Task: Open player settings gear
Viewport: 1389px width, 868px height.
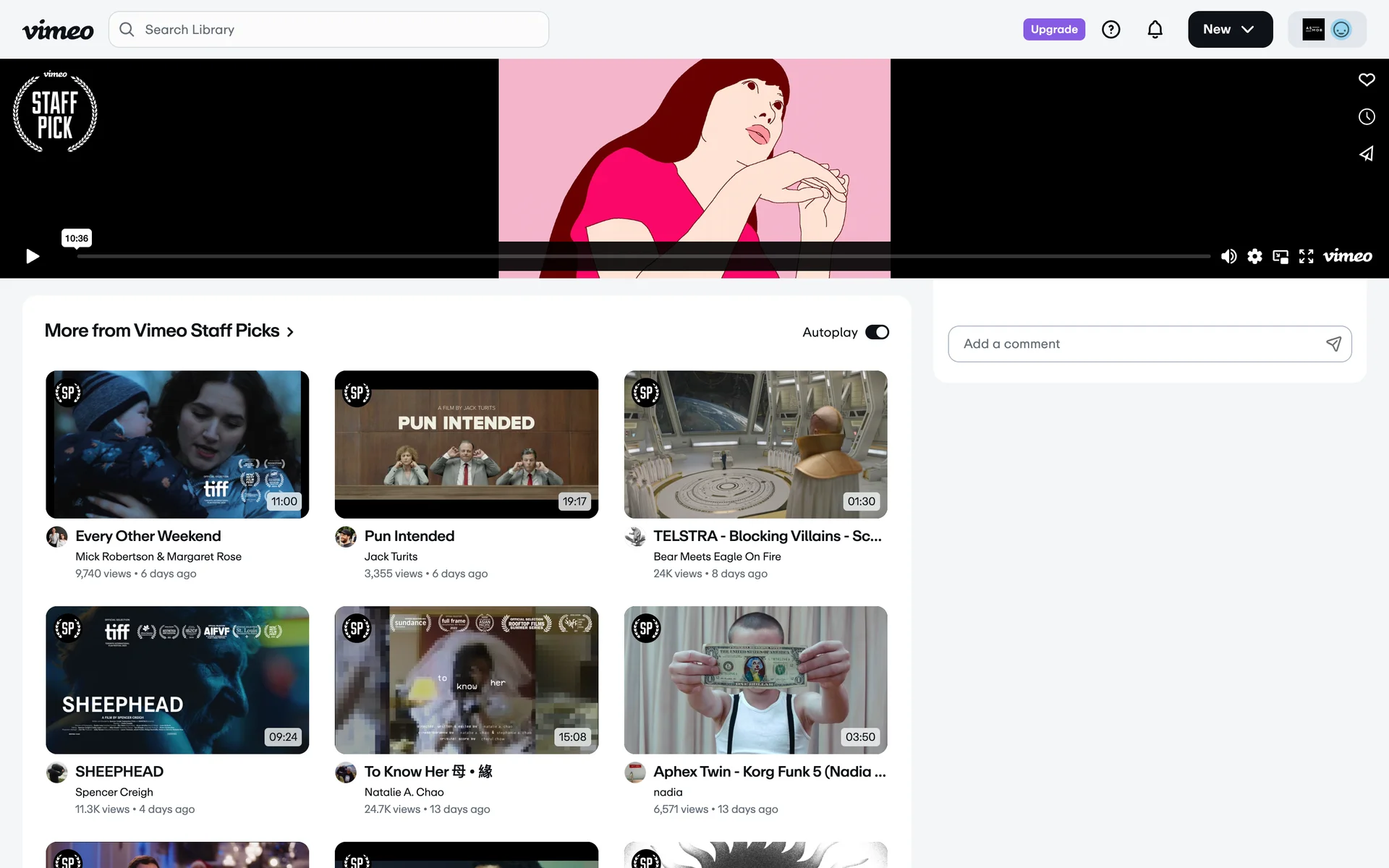Action: click(x=1254, y=256)
